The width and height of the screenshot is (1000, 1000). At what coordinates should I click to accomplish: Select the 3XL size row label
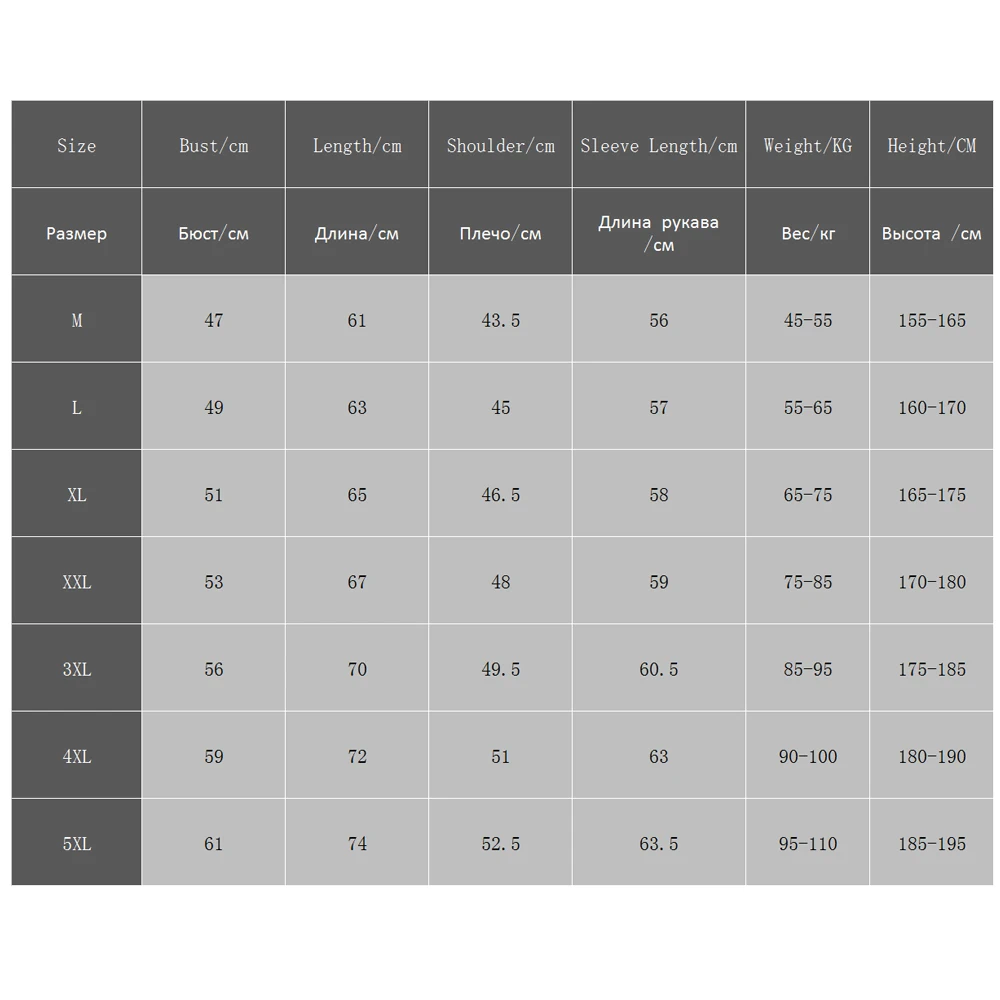click(76, 669)
